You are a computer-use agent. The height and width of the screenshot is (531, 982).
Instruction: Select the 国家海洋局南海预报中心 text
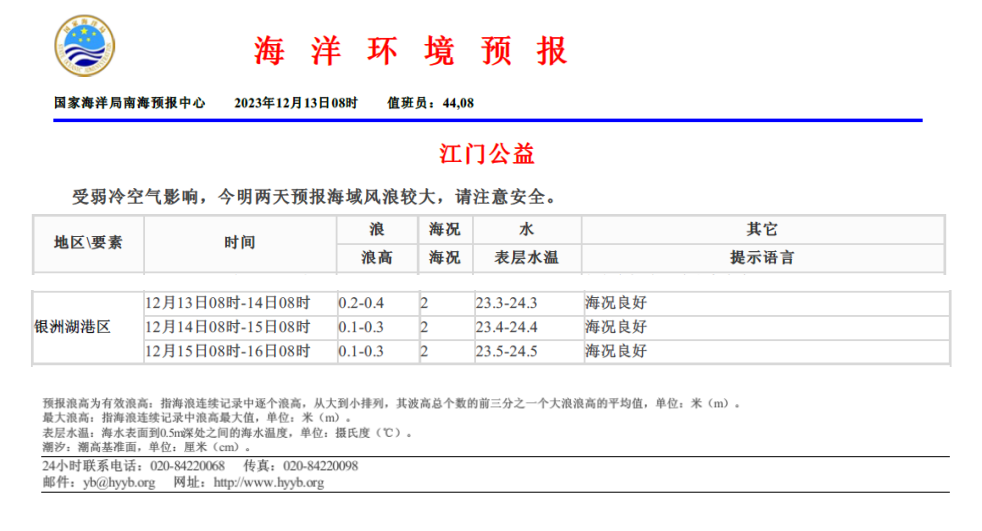point(129,103)
